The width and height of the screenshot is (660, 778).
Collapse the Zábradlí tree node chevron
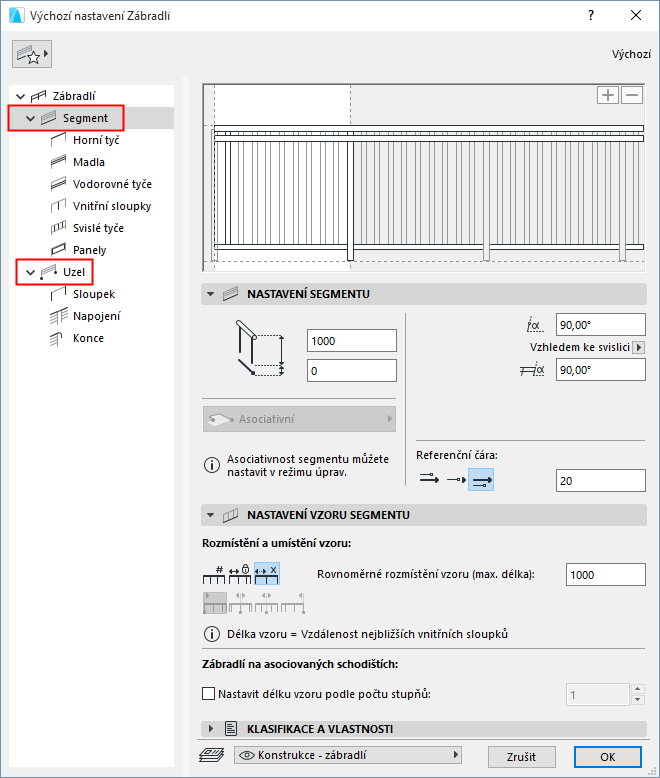[20, 96]
